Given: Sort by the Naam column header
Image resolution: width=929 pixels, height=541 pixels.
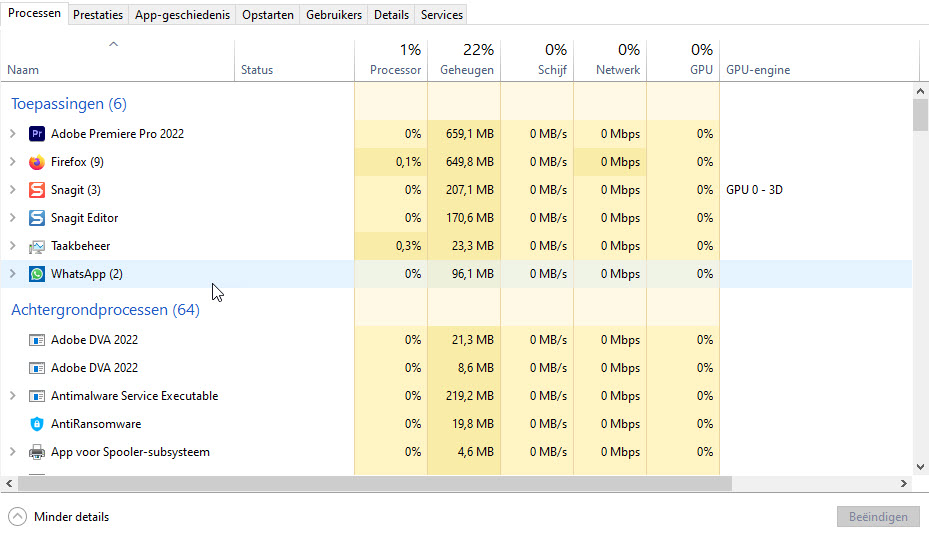Looking at the screenshot, I should 117,60.
